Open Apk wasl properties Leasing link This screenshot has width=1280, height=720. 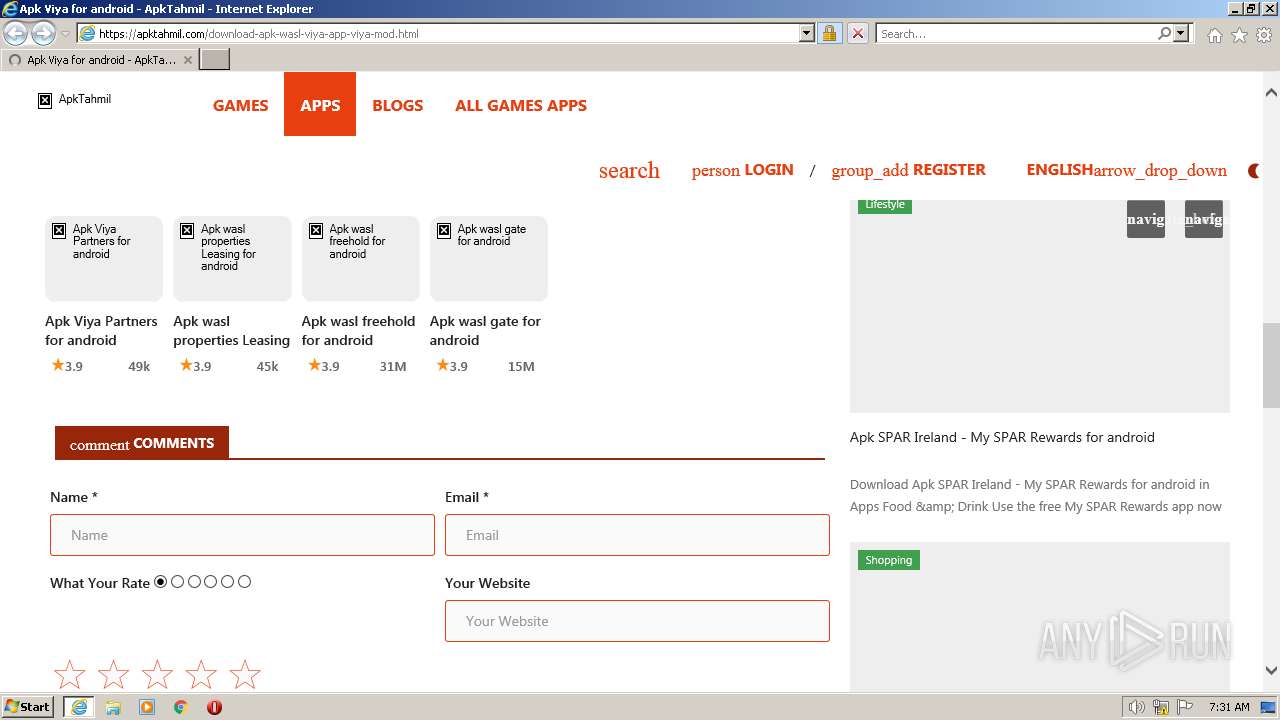pyautogui.click(x=231, y=330)
